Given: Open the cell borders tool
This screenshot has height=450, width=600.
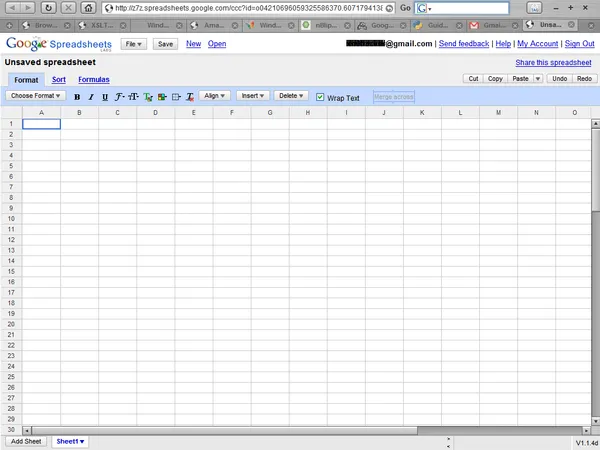Looking at the screenshot, I should (x=177, y=97).
